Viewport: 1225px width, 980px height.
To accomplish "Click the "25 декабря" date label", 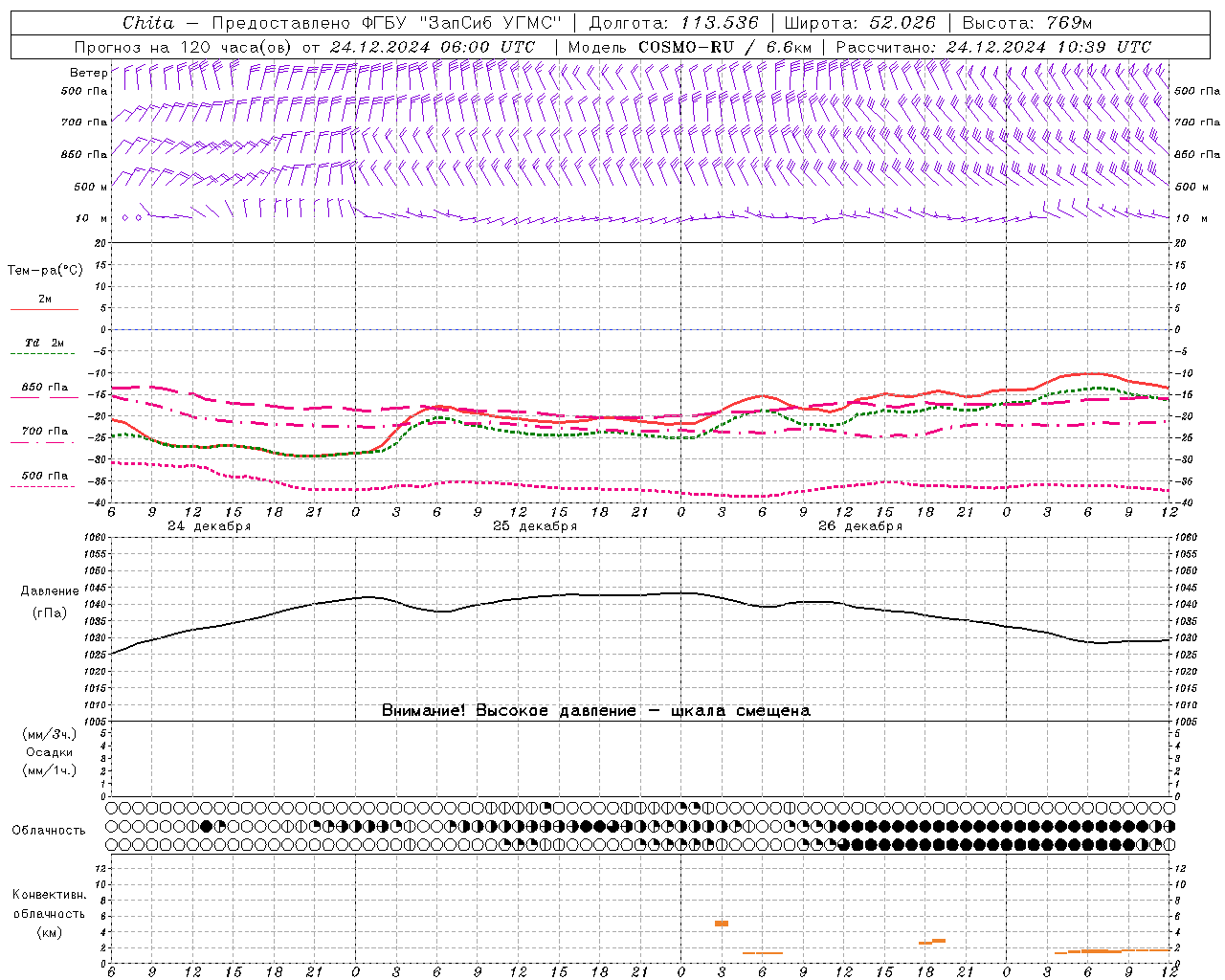I will pyautogui.click(x=535, y=526).
